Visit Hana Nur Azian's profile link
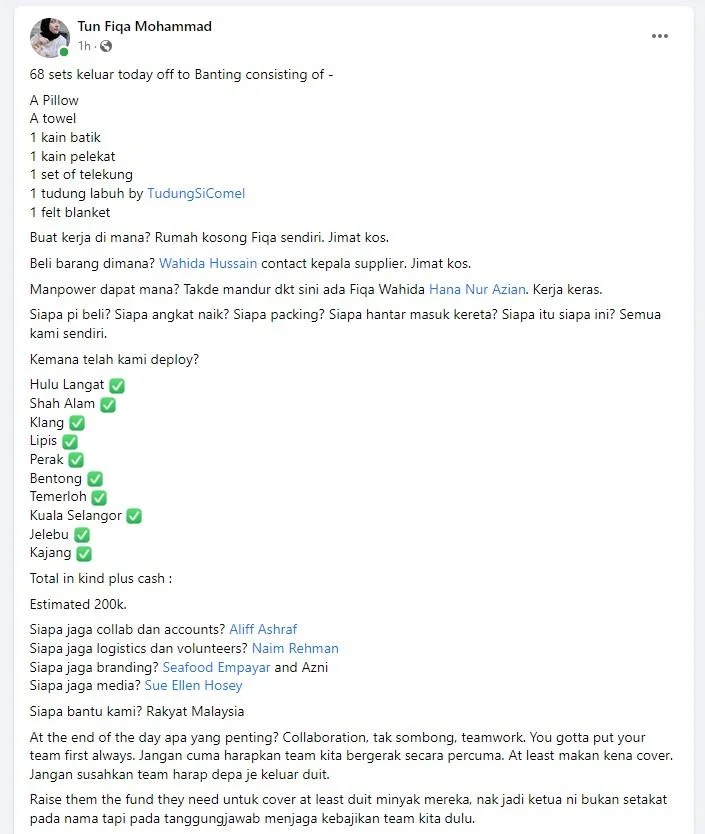The image size is (705, 834). coord(477,289)
